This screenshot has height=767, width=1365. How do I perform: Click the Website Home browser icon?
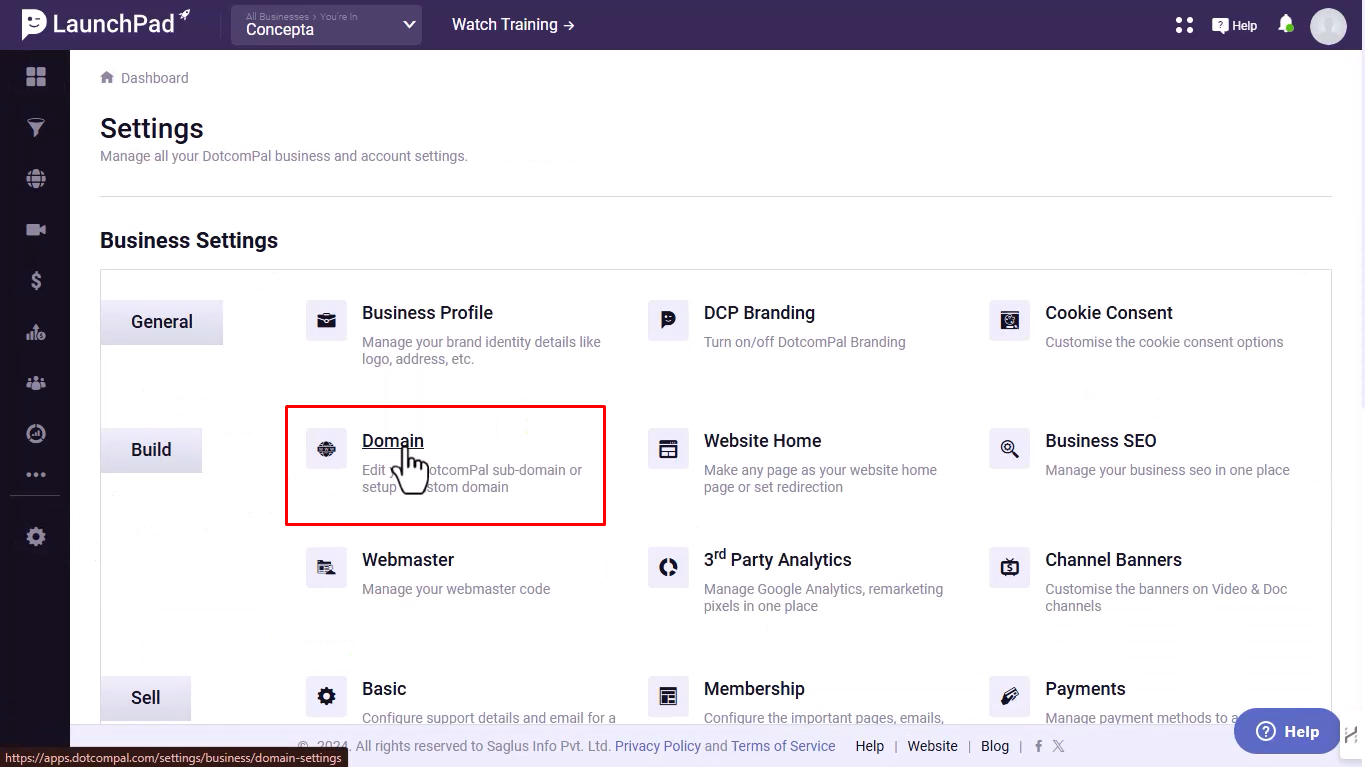[668, 449]
